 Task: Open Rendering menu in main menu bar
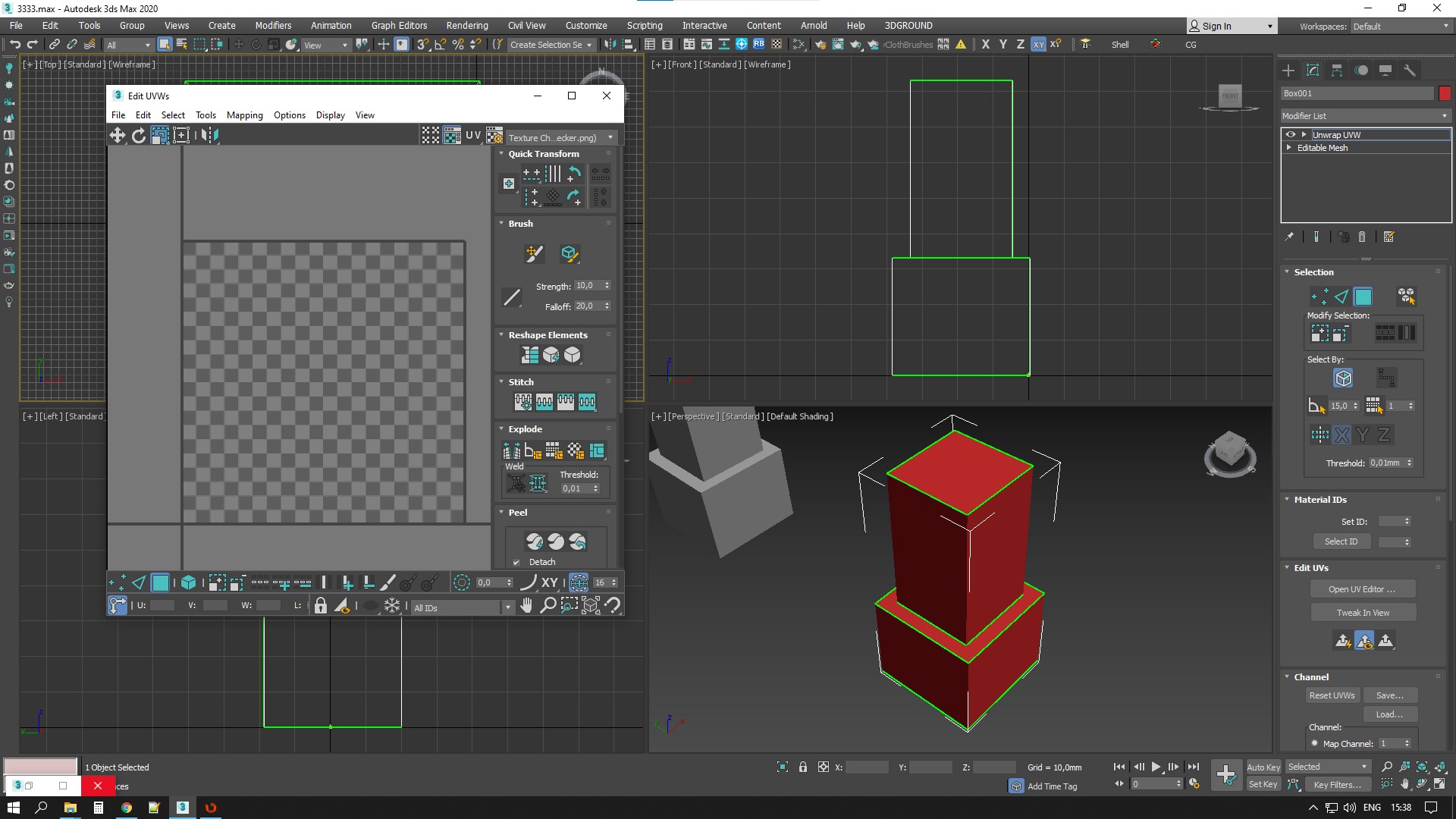click(467, 26)
